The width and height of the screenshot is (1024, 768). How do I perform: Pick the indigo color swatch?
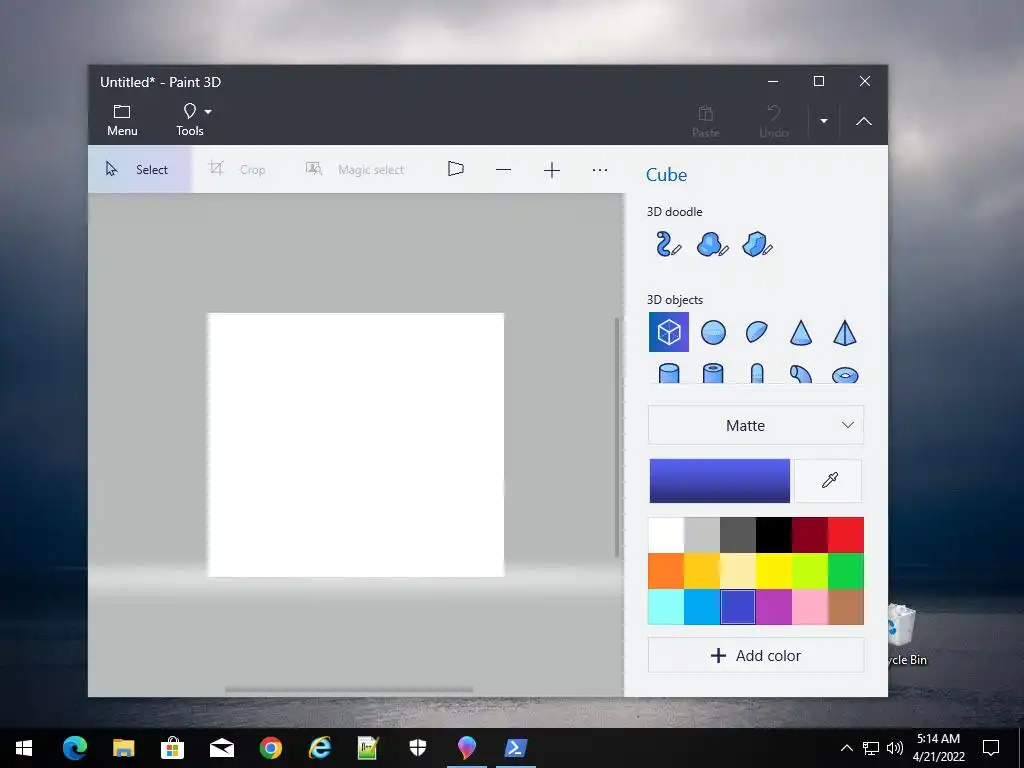point(738,607)
